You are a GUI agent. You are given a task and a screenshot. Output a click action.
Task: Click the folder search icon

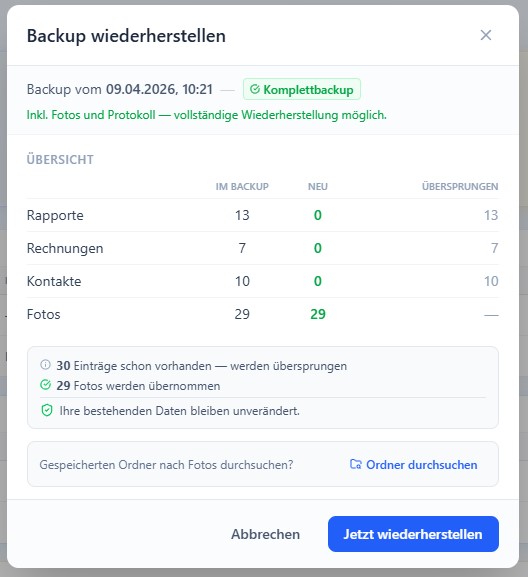(355, 464)
